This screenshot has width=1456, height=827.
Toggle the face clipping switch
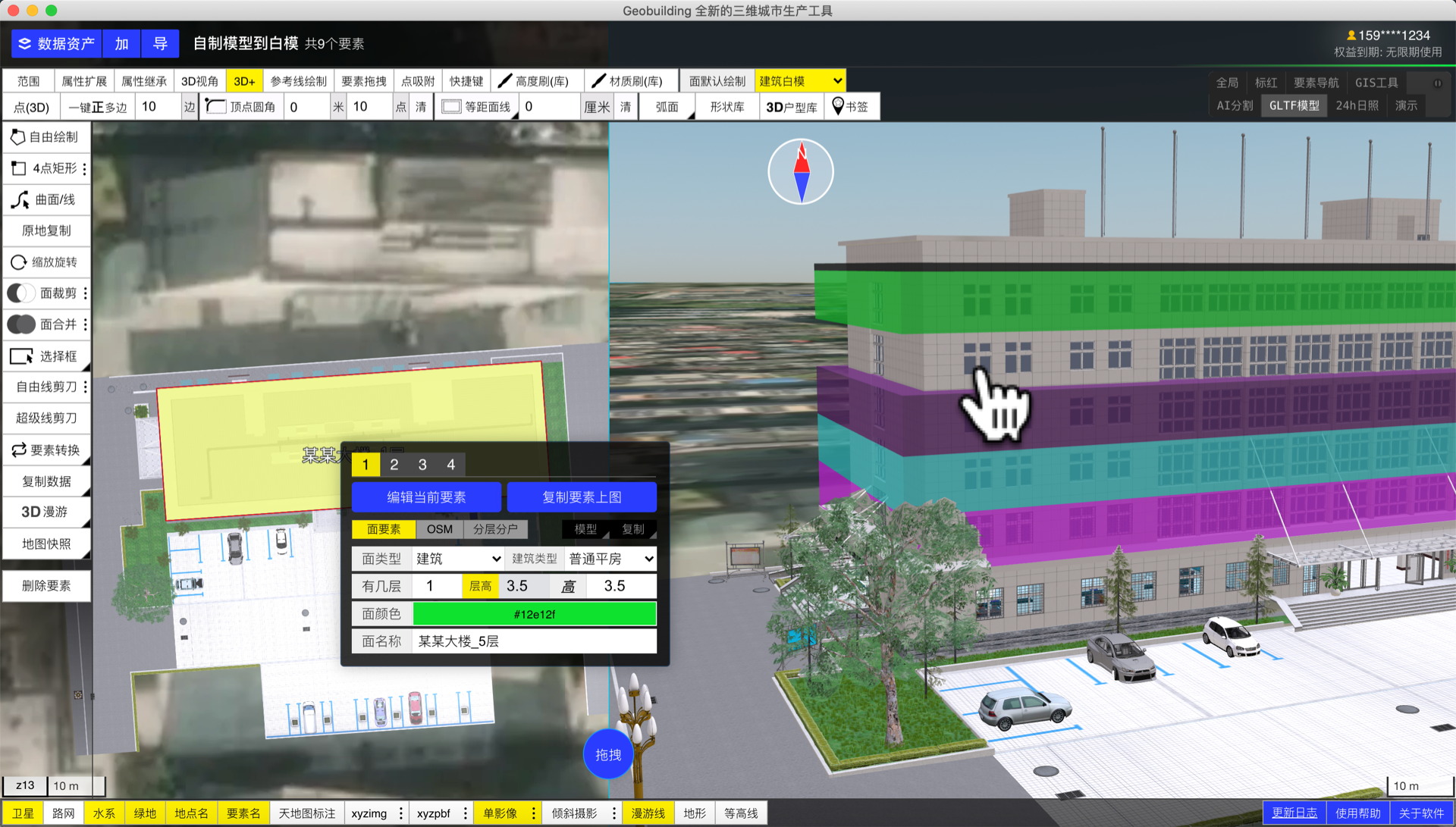point(21,293)
